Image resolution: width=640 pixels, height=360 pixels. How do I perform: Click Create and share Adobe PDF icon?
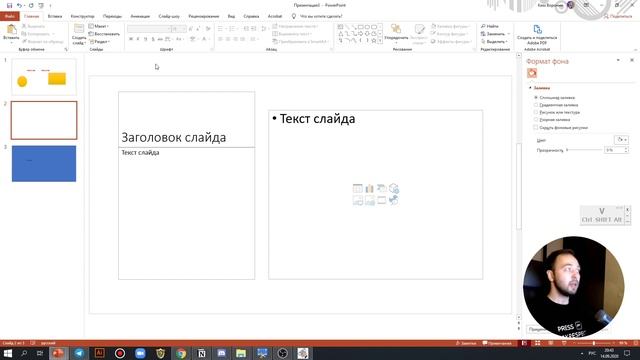537,29
